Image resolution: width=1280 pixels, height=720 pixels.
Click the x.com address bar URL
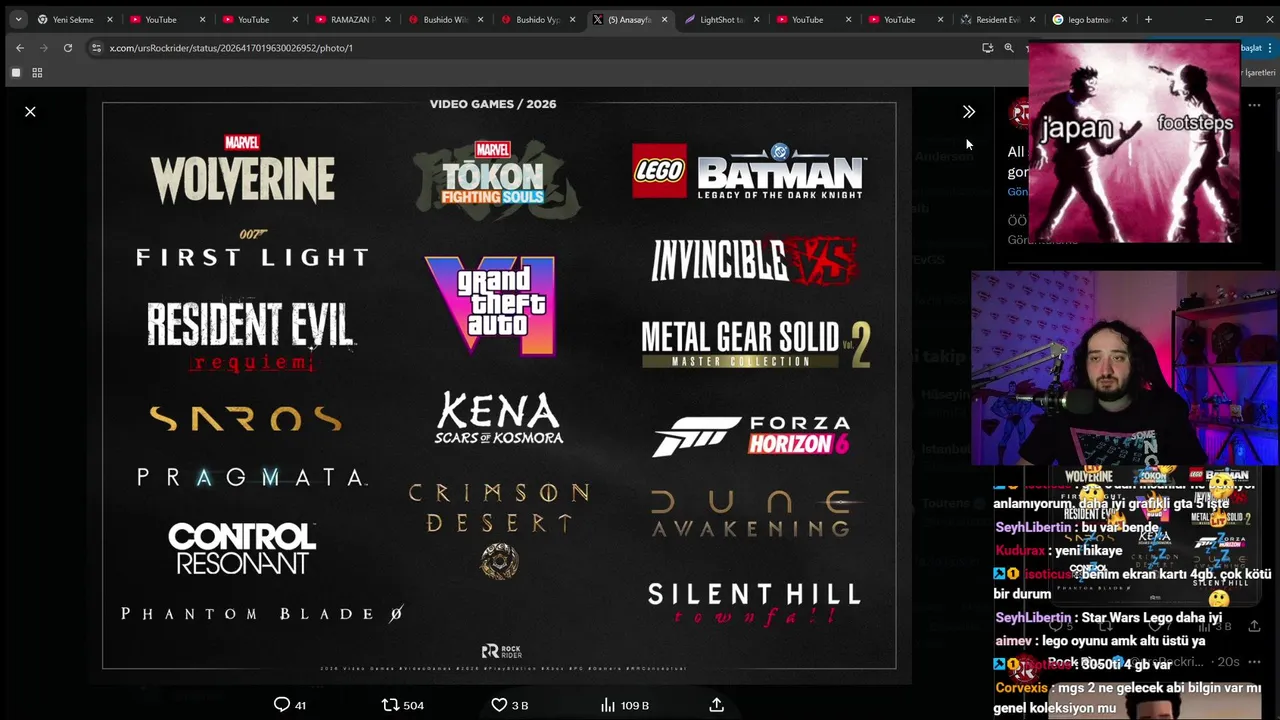click(x=231, y=47)
